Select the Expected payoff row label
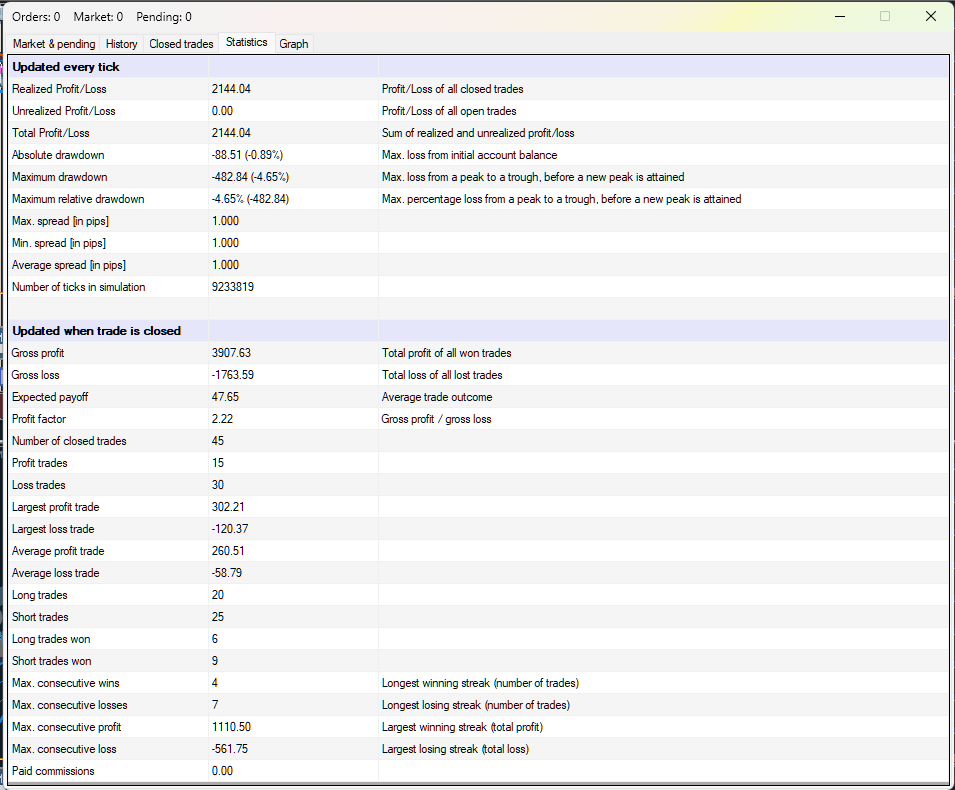The image size is (955, 790). 50,397
